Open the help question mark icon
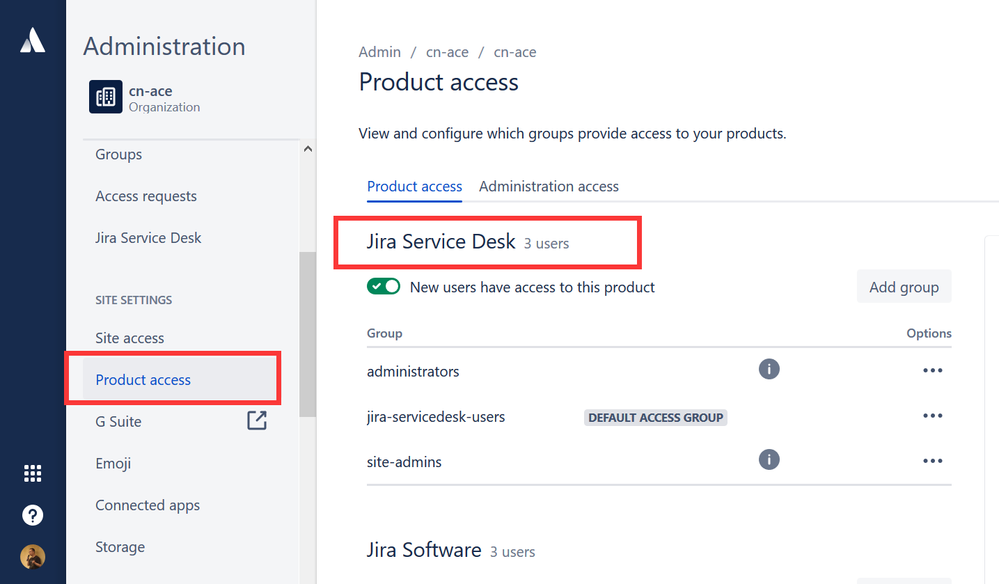 32,515
